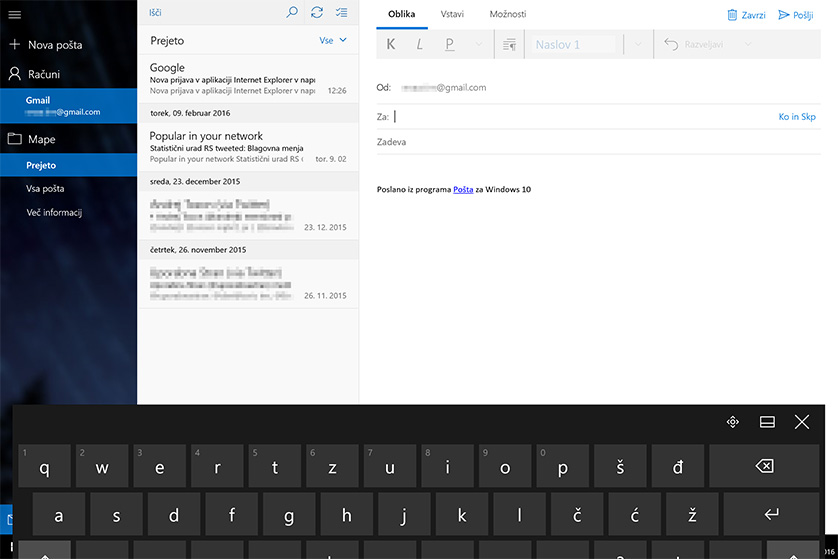Tap the a key on keyboard
This screenshot has height=559, width=838.
pyautogui.click(x=59, y=514)
